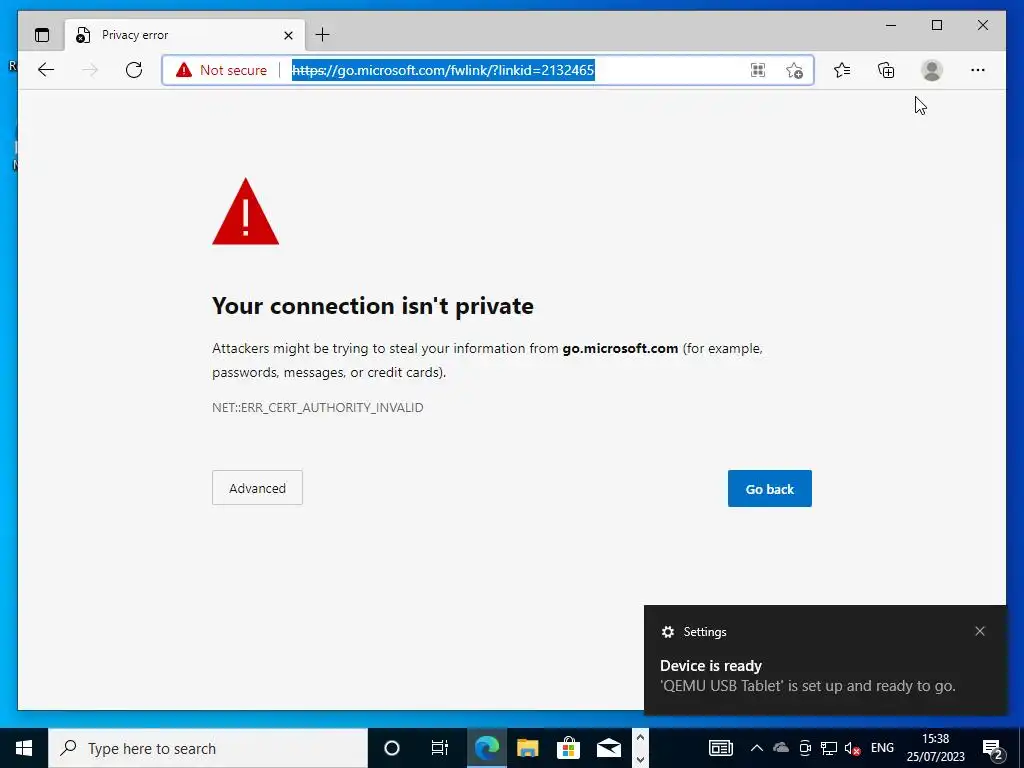Click Microsoft Edge taskbar icon
The width and height of the screenshot is (1024, 768).
coord(487,748)
